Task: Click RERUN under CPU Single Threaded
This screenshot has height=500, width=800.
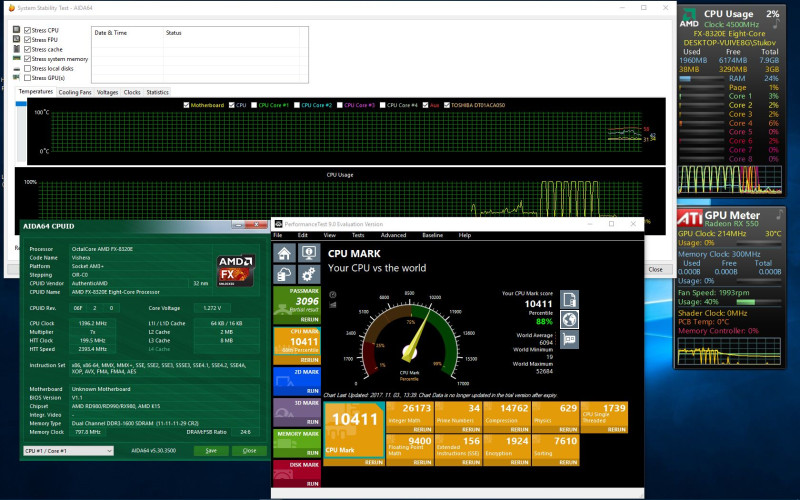Action: tap(616, 429)
